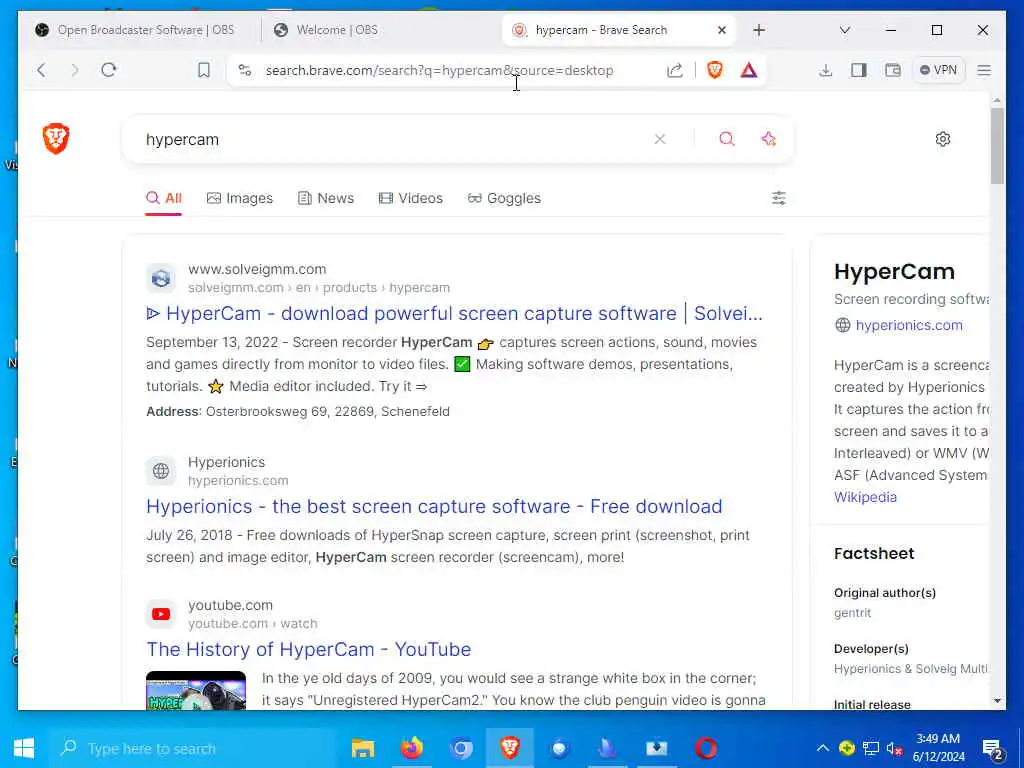
Task: Click into the hypercam search box
Action: [x=392, y=139]
